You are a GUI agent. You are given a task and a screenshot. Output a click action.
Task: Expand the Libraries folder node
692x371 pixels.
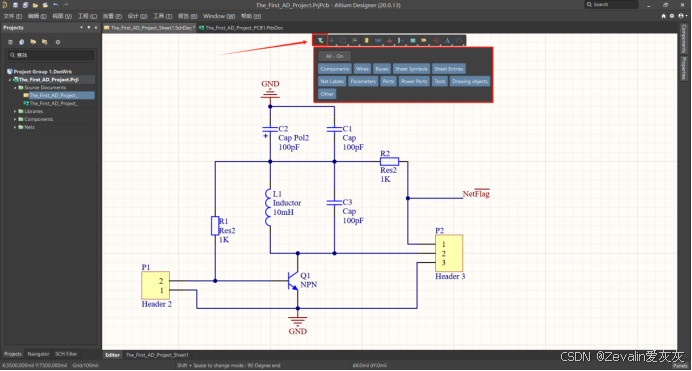[x=15, y=111]
